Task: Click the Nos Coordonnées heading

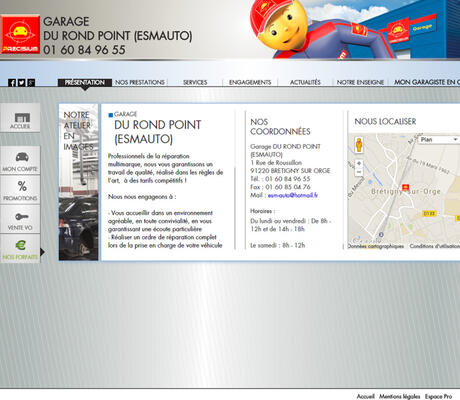Action: pos(280,127)
